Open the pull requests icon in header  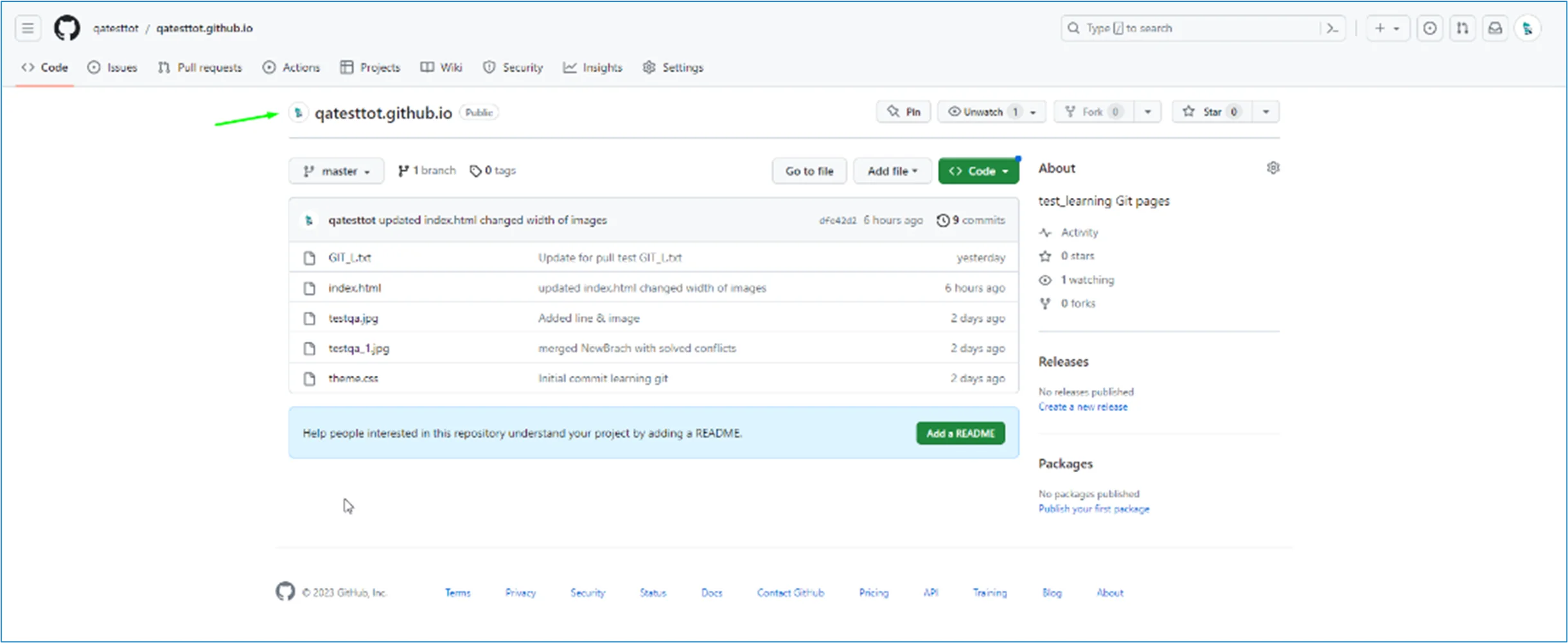pos(1463,28)
